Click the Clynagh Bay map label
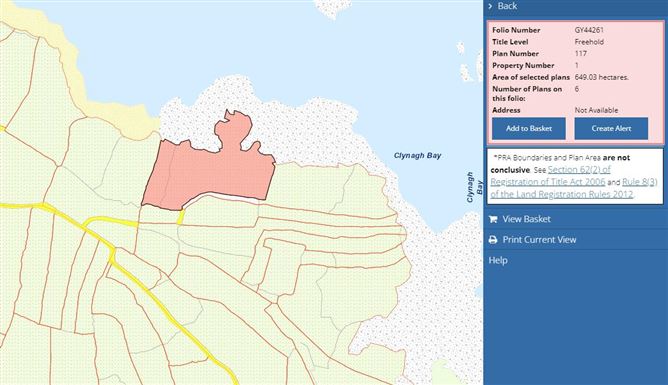This screenshot has width=668, height=385. (417, 155)
